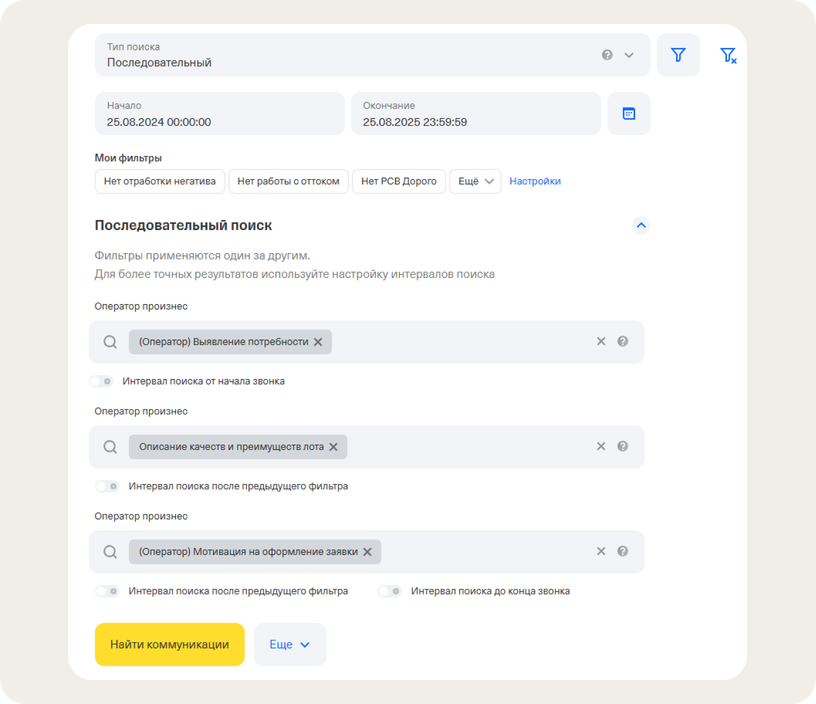Image resolution: width=816 pixels, height=704 pixels.
Task: Click search magnifier in second operator field
Action: 111,447
